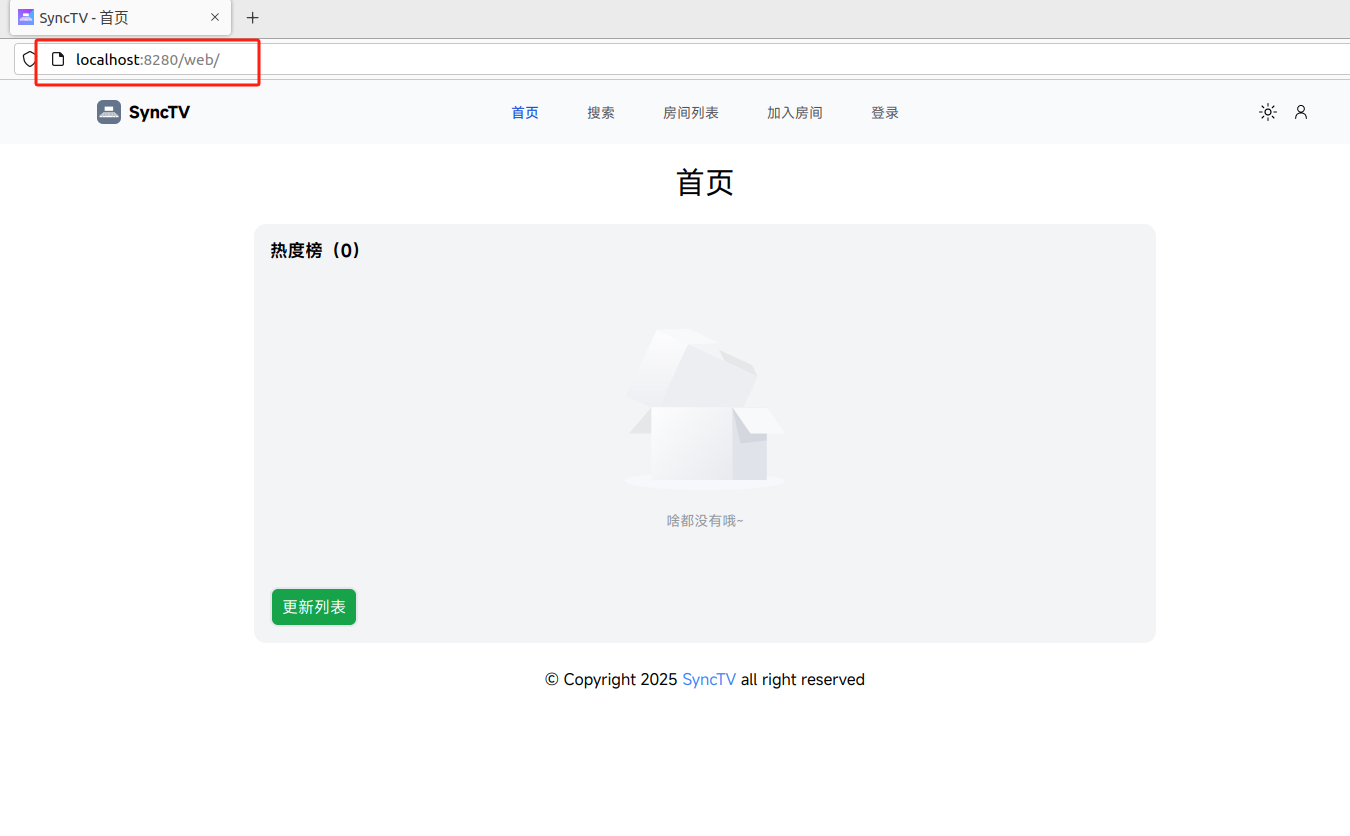1350x836 pixels.
Task: Follow the SyncTV footer link
Action: pos(708,679)
